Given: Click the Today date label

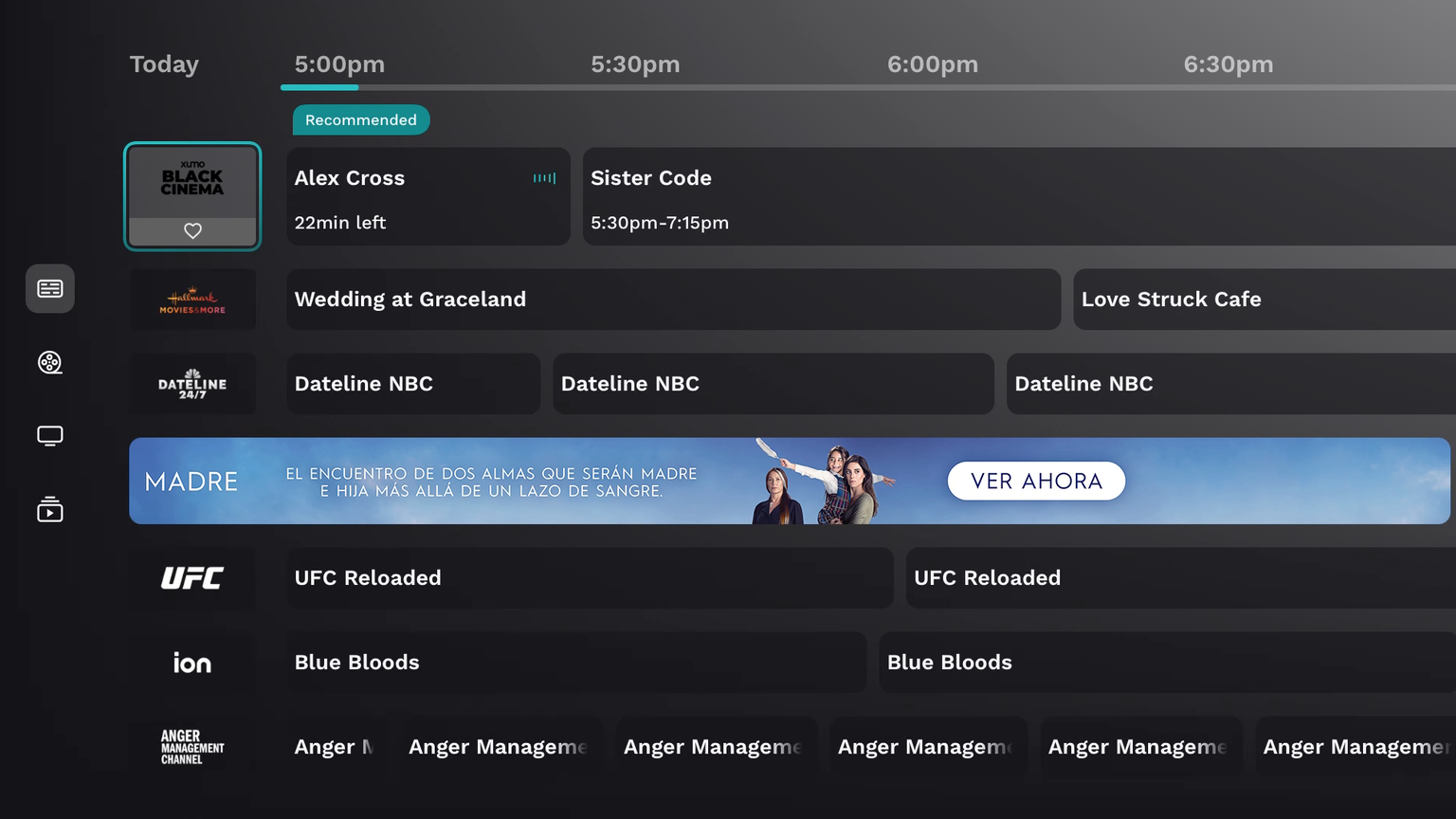Looking at the screenshot, I should pos(164,64).
